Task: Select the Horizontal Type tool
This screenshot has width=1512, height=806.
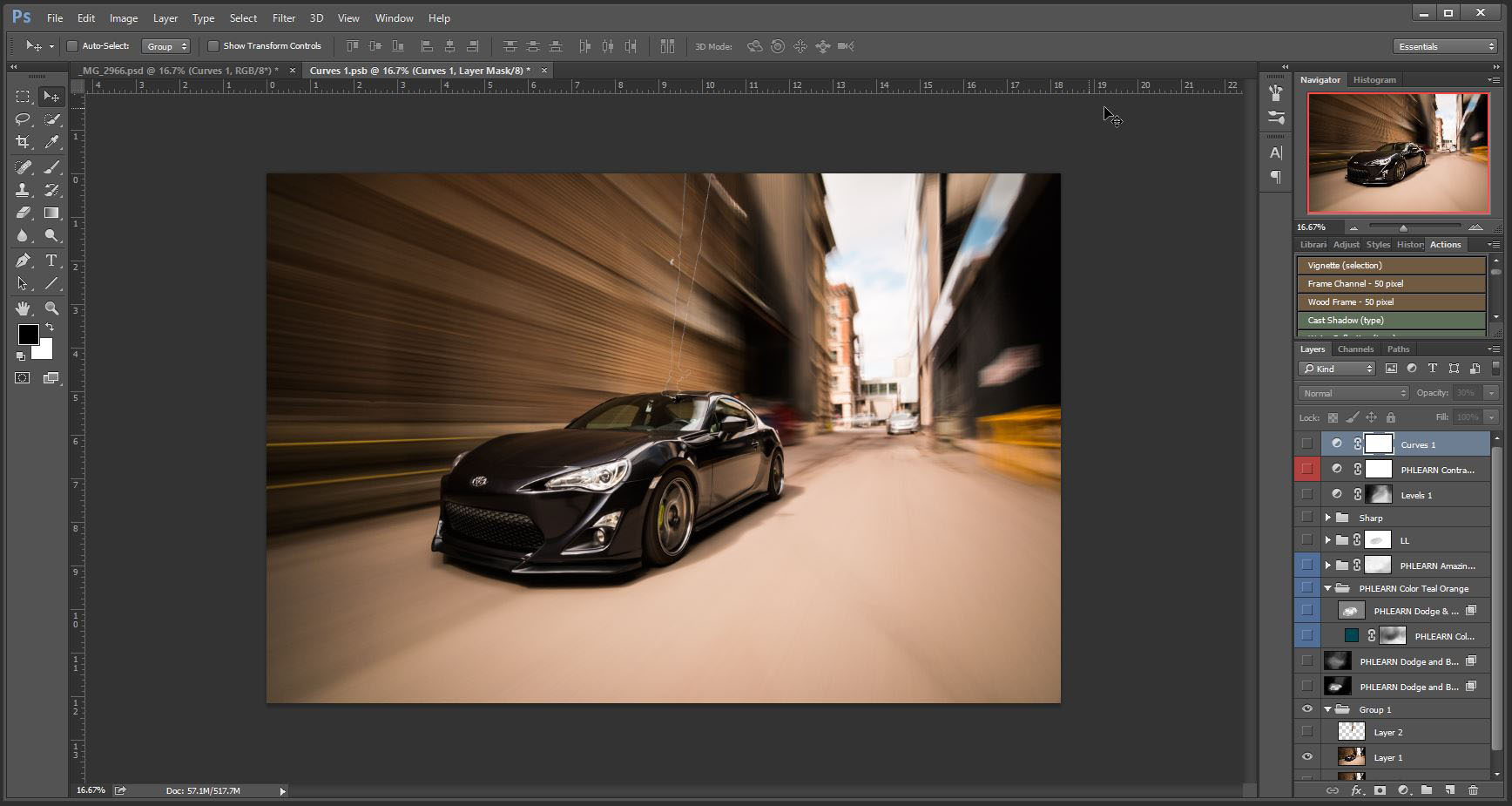Action: [52, 261]
